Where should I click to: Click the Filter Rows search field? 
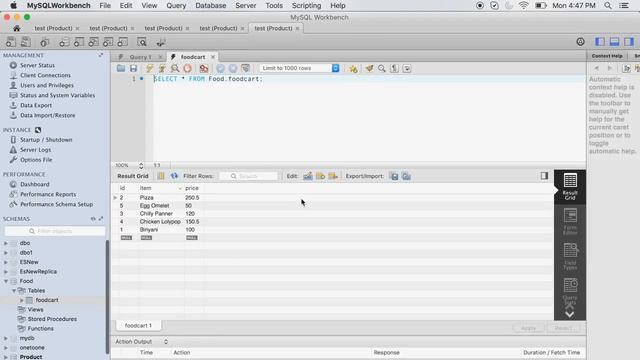pyautogui.click(x=249, y=176)
